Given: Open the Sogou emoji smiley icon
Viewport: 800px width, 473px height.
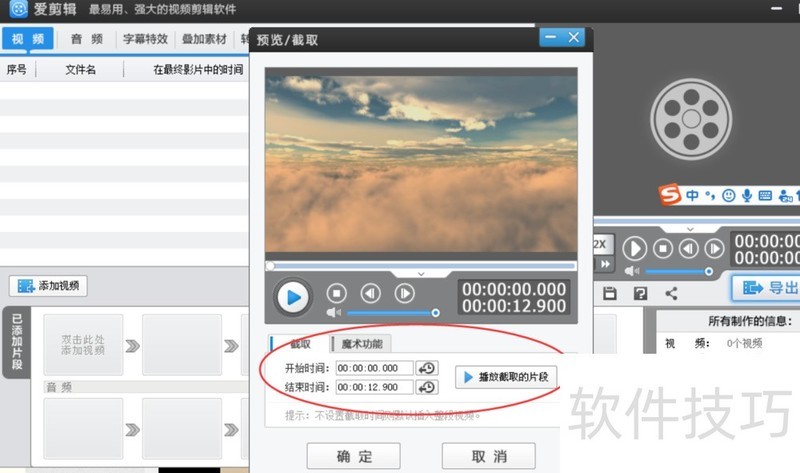Looking at the screenshot, I should [x=729, y=195].
